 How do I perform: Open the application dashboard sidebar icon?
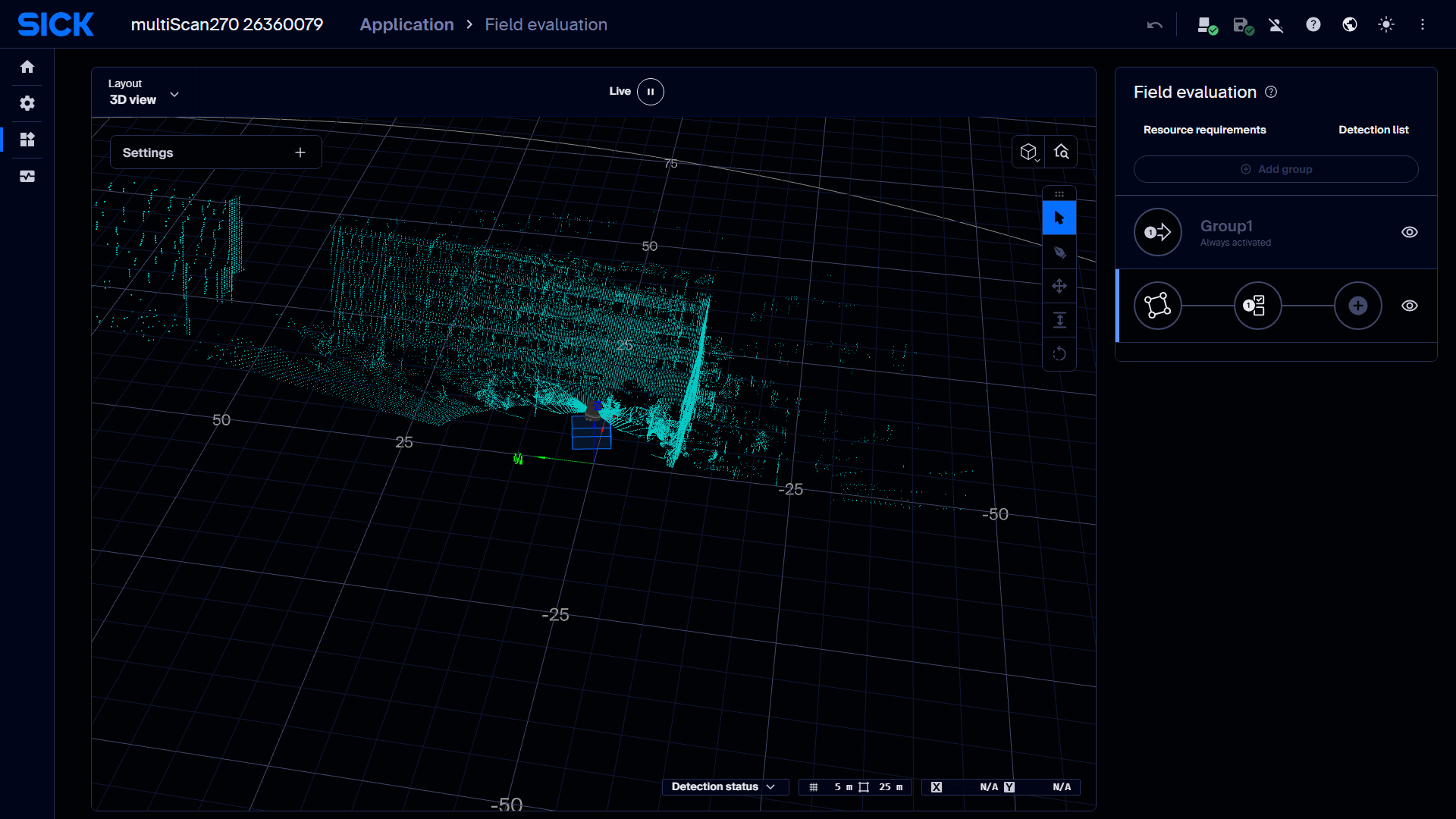pos(27,140)
